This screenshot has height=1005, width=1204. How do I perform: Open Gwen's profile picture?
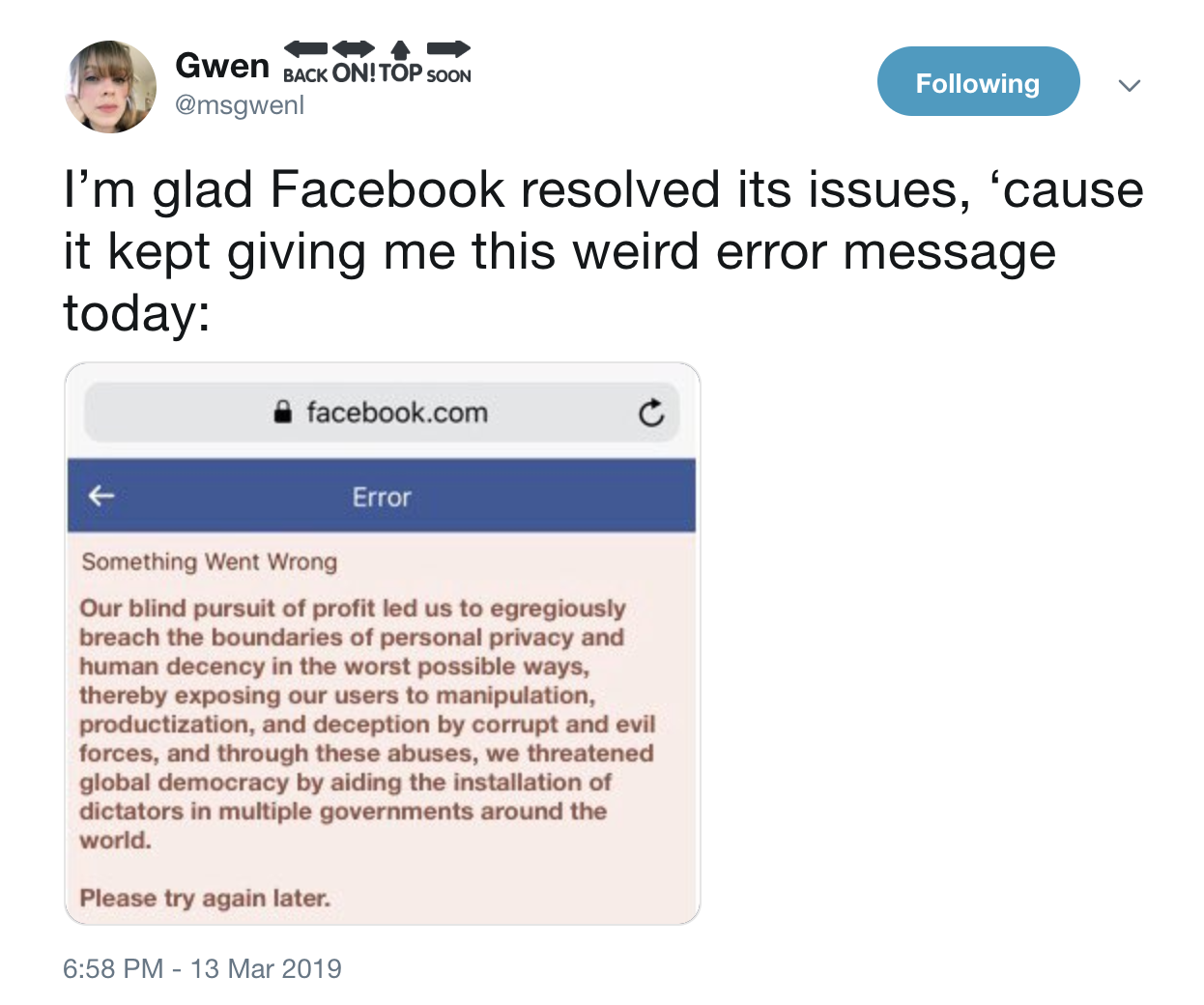(110, 86)
